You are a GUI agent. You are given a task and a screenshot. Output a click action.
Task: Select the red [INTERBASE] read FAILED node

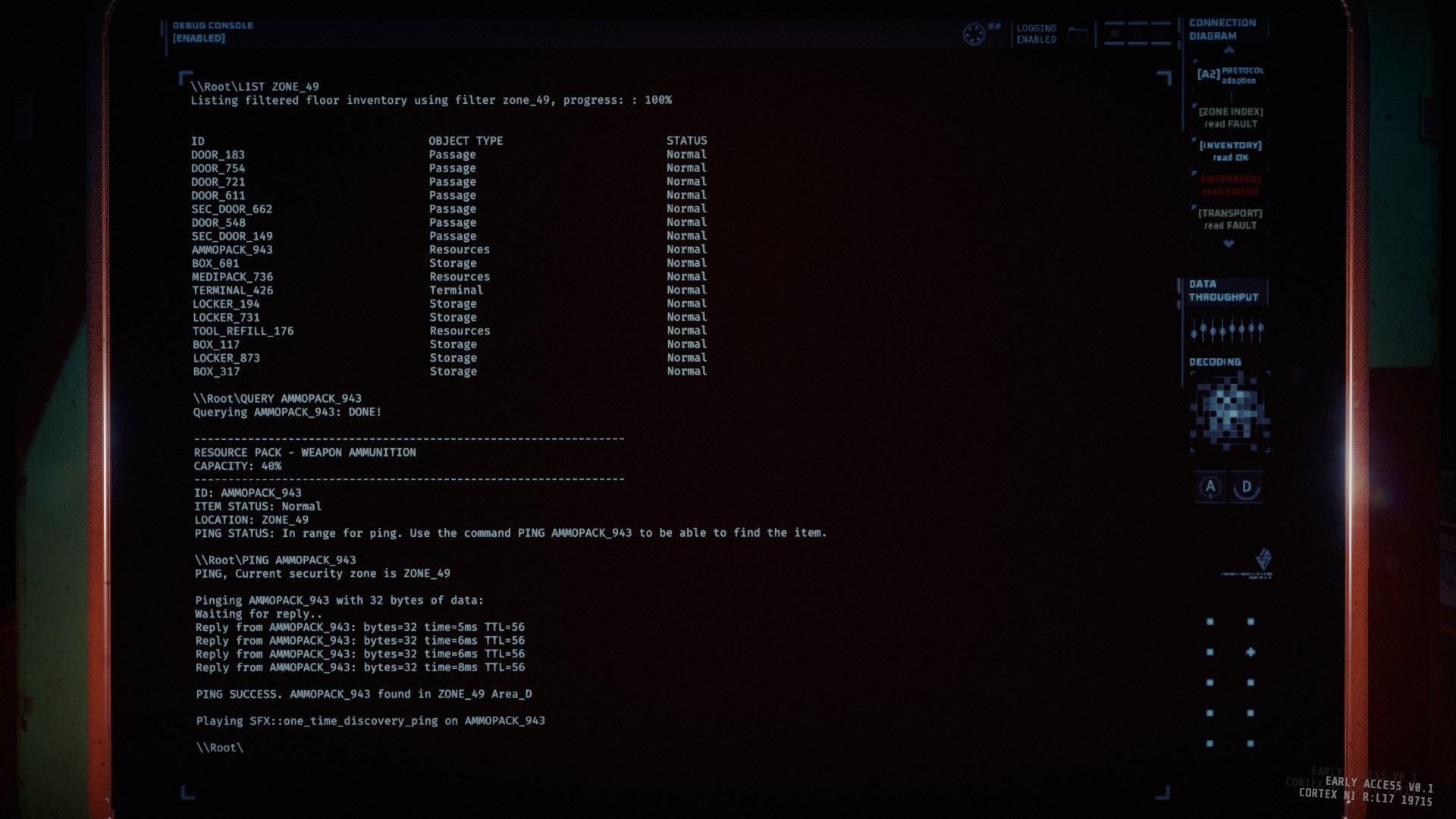click(1230, 185)
